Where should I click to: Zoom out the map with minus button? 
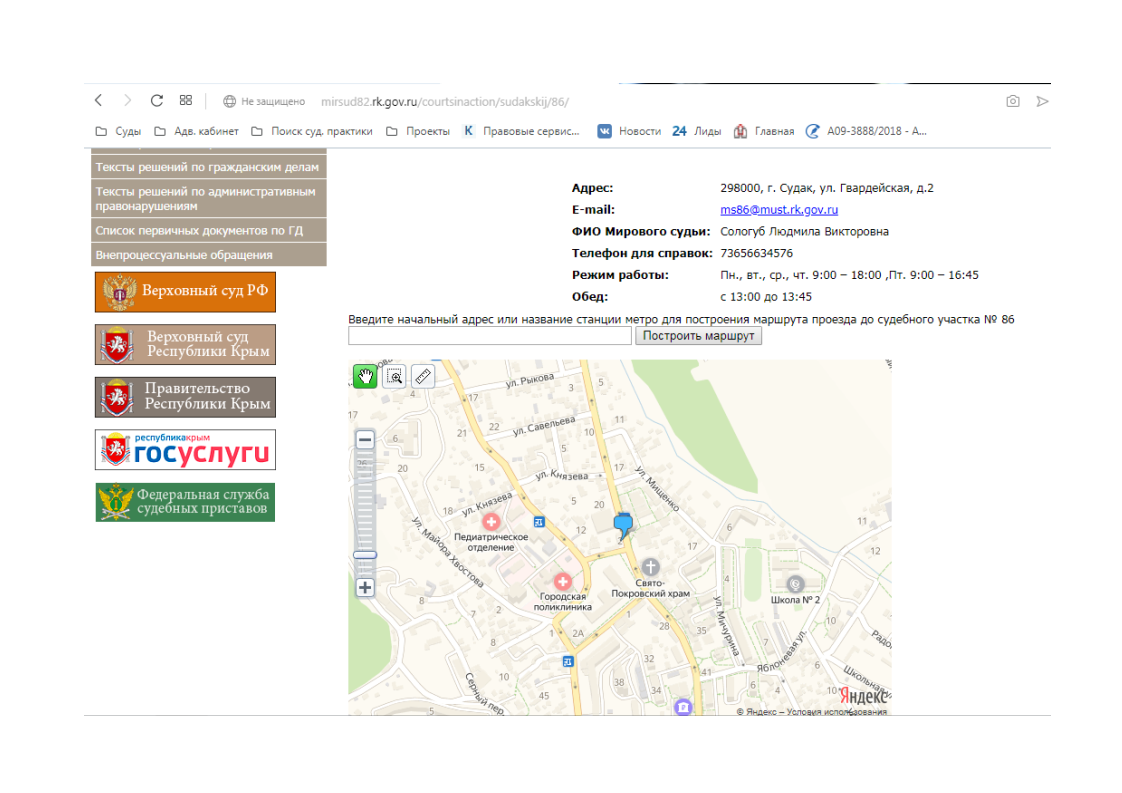click(365, 439)
